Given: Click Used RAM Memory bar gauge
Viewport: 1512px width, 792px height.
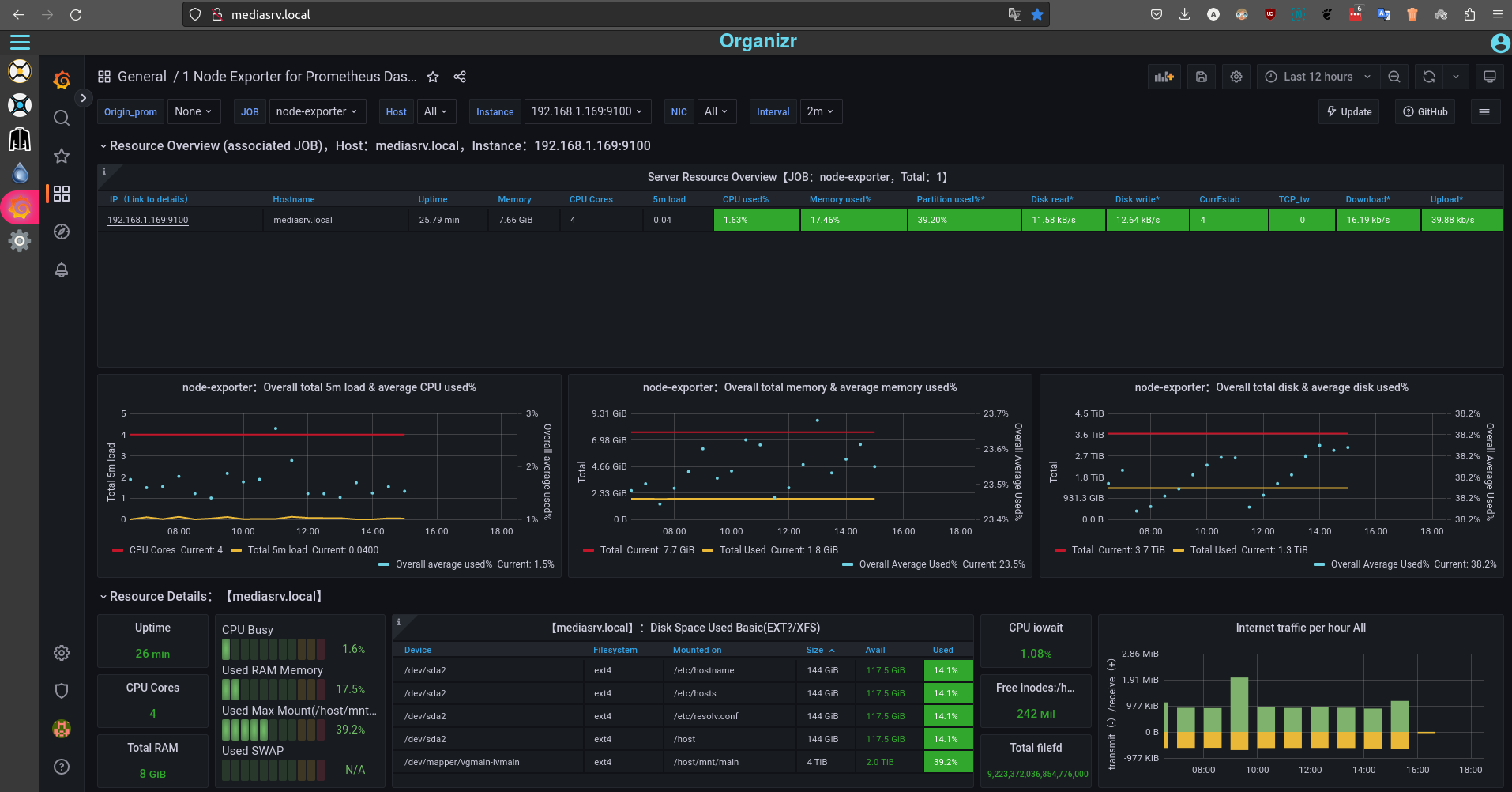Looking at the screenshot, I should click(x=273, y=690).
